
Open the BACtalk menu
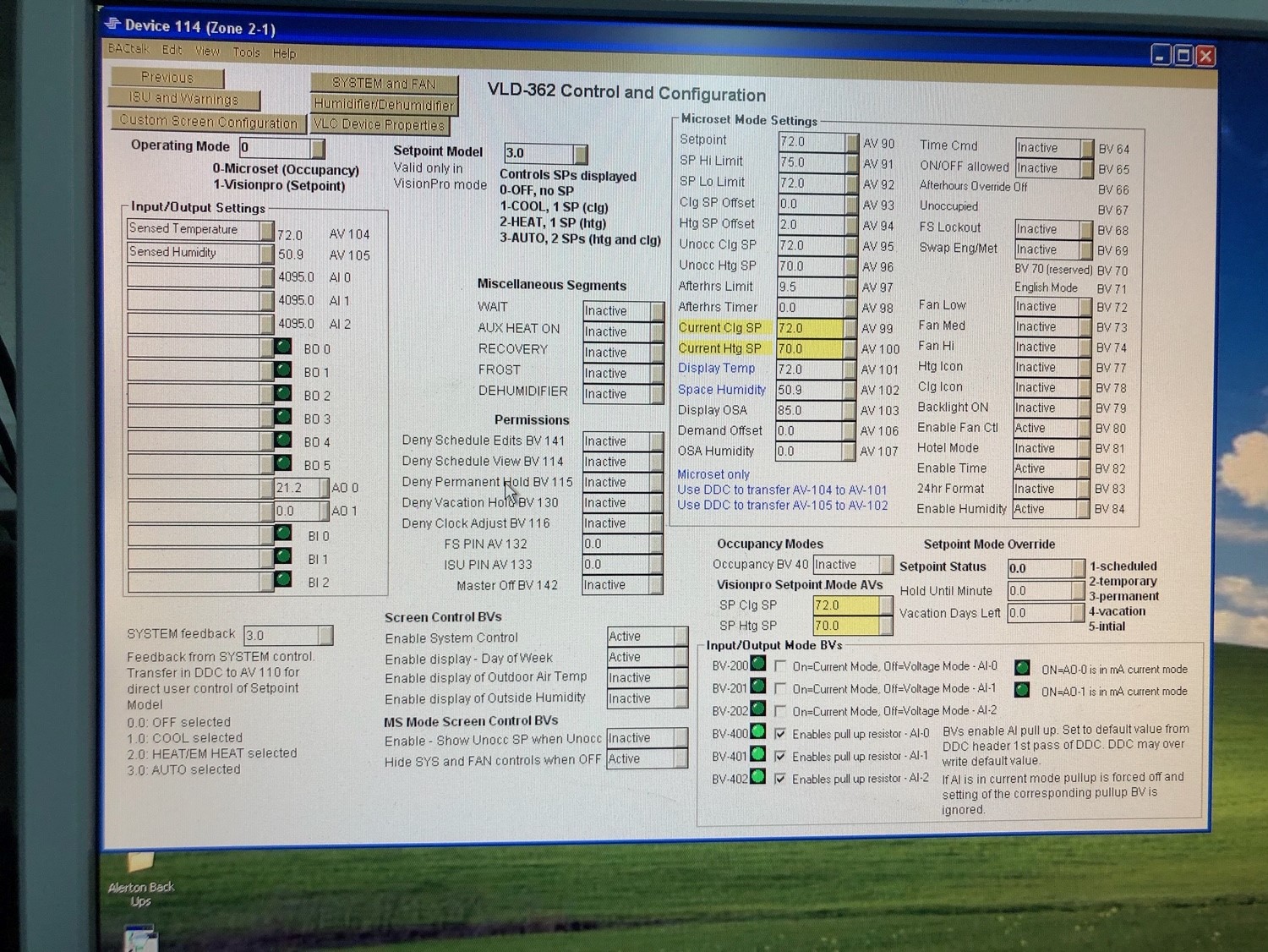pyautogui.click(x=128, y=49)
